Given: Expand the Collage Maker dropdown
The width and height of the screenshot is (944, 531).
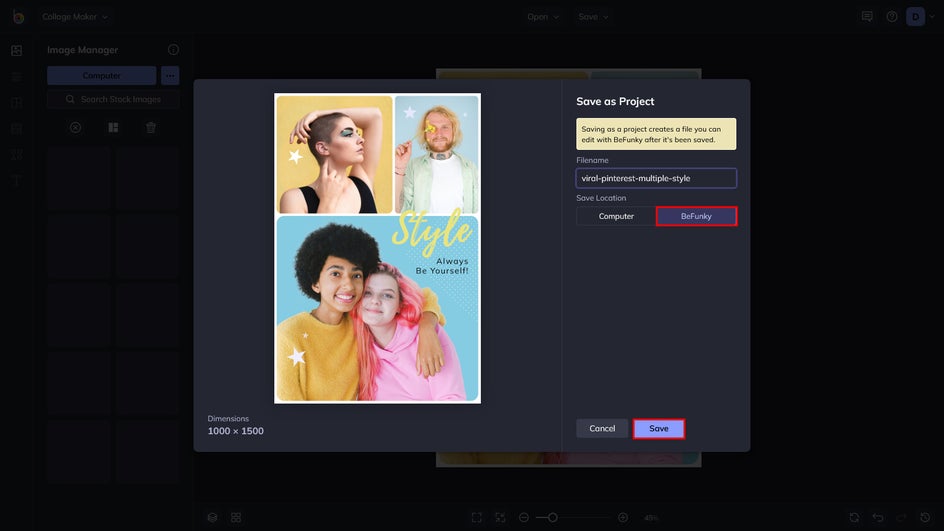Looking at the screenshot, I should click(x=76, y=17).
